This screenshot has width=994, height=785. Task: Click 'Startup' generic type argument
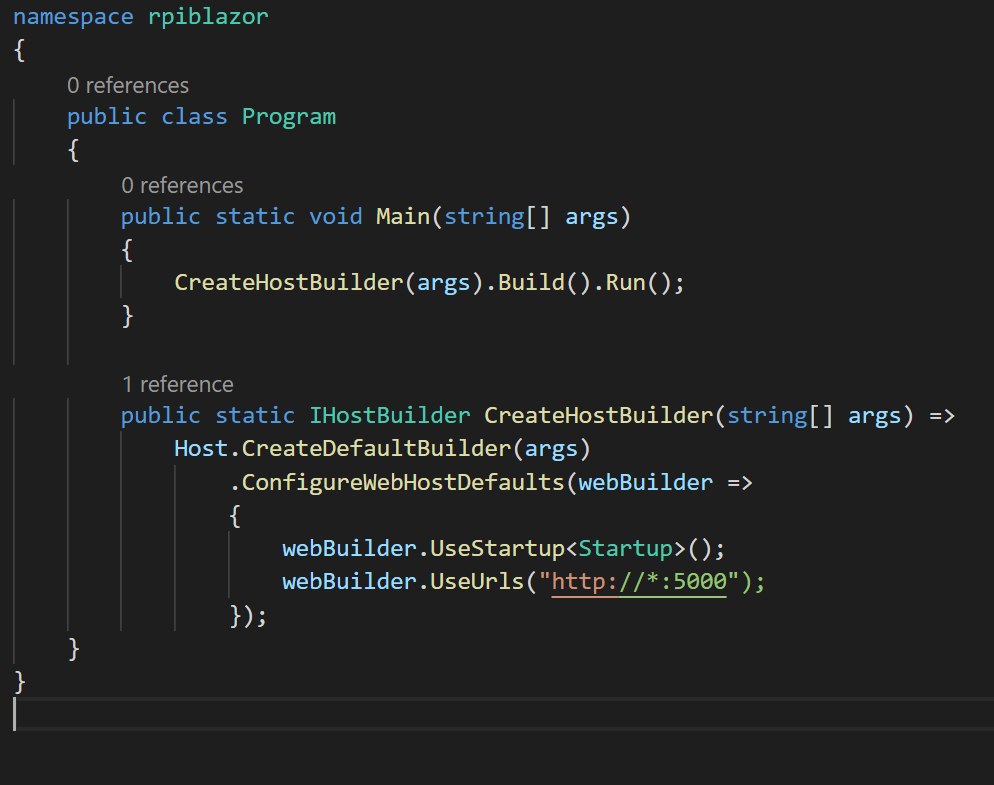[626, 548]
